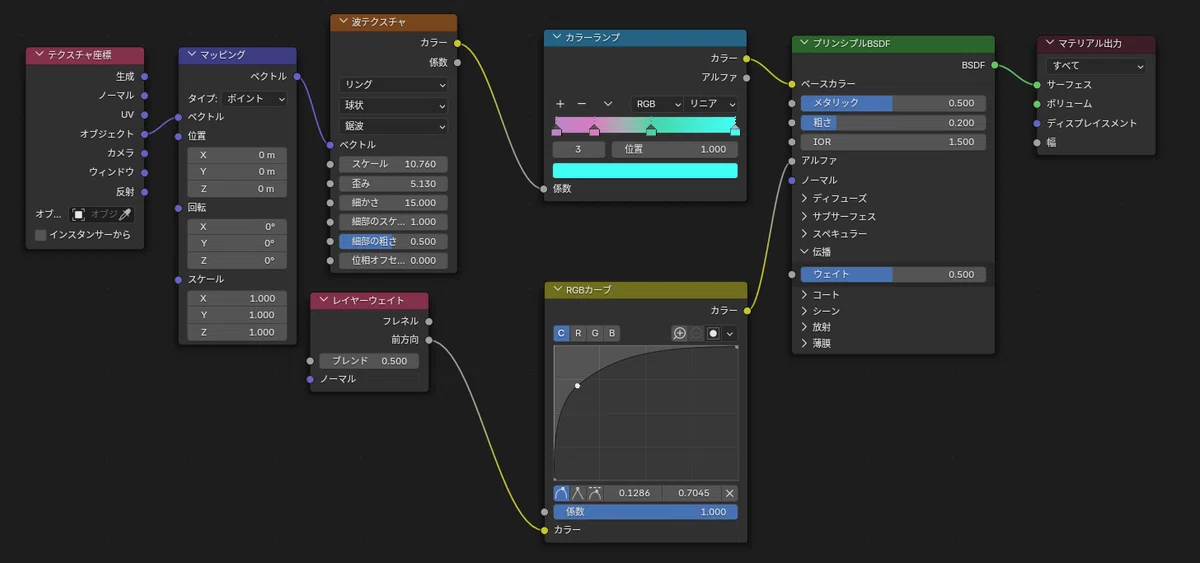Image resolution: width=1200 pixels, height=563 pixels.
Task: Edit the 位置 field in Color Ramp
Action: point(674,149)
